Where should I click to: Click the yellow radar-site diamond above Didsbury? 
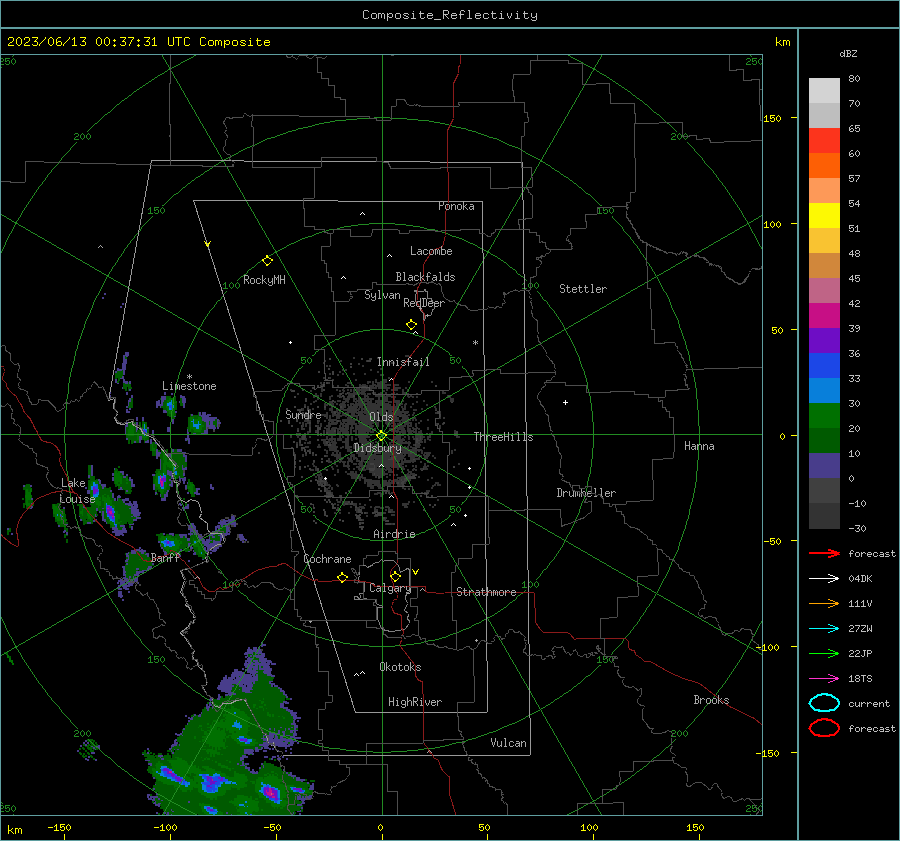(x=381, y=435)
